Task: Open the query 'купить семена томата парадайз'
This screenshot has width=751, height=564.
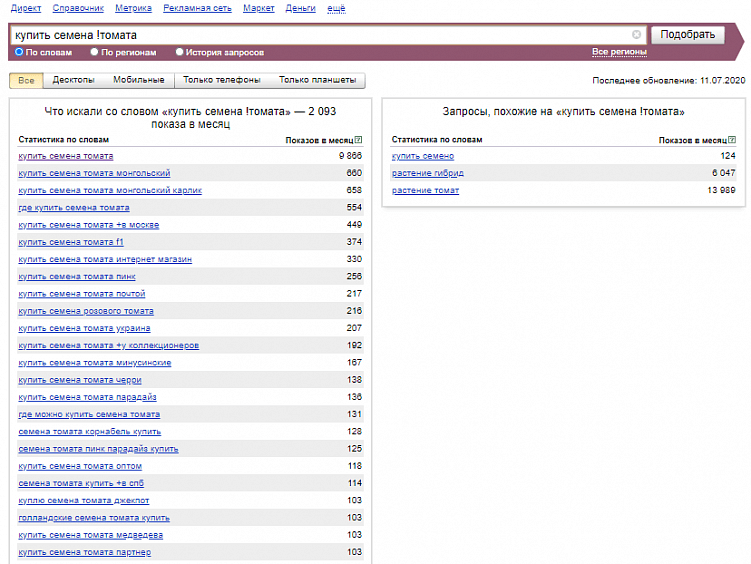Action: (87, 397)
